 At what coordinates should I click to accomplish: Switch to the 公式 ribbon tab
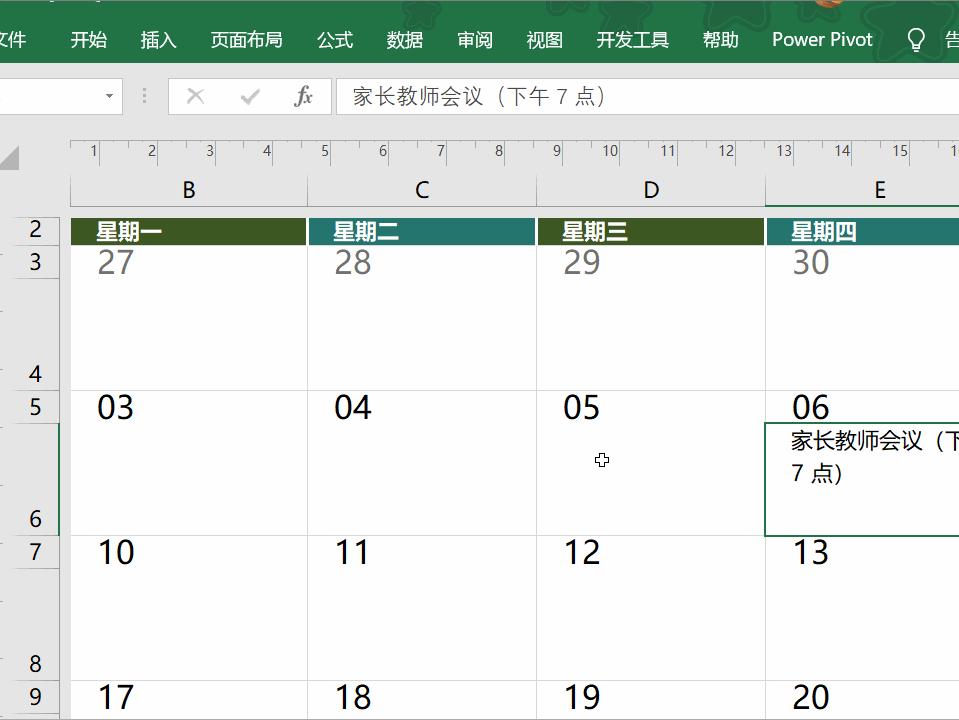click(334, 39)
